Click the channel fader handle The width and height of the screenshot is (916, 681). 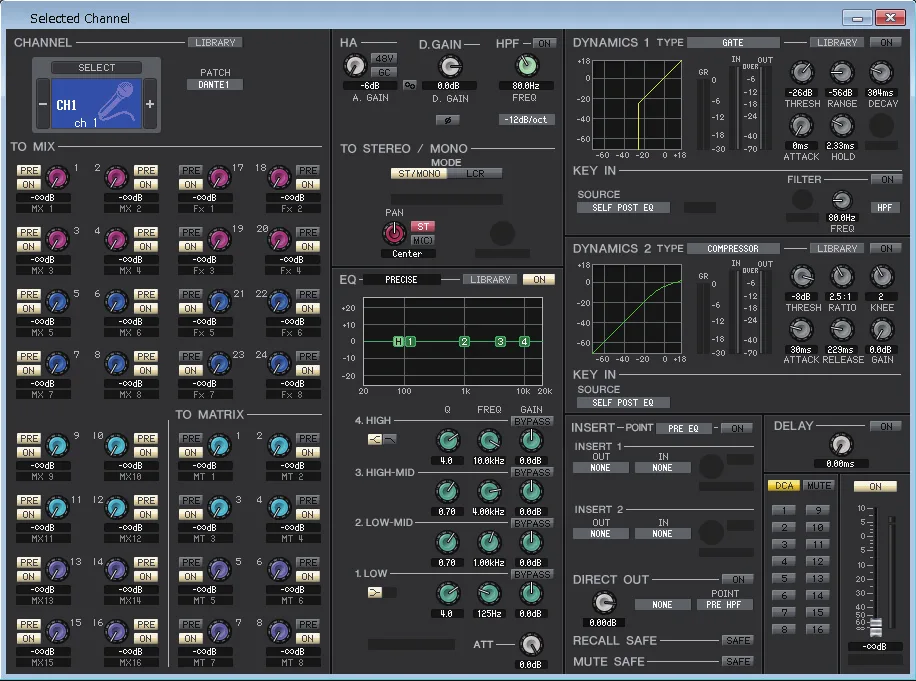click(x=875, y=628)
